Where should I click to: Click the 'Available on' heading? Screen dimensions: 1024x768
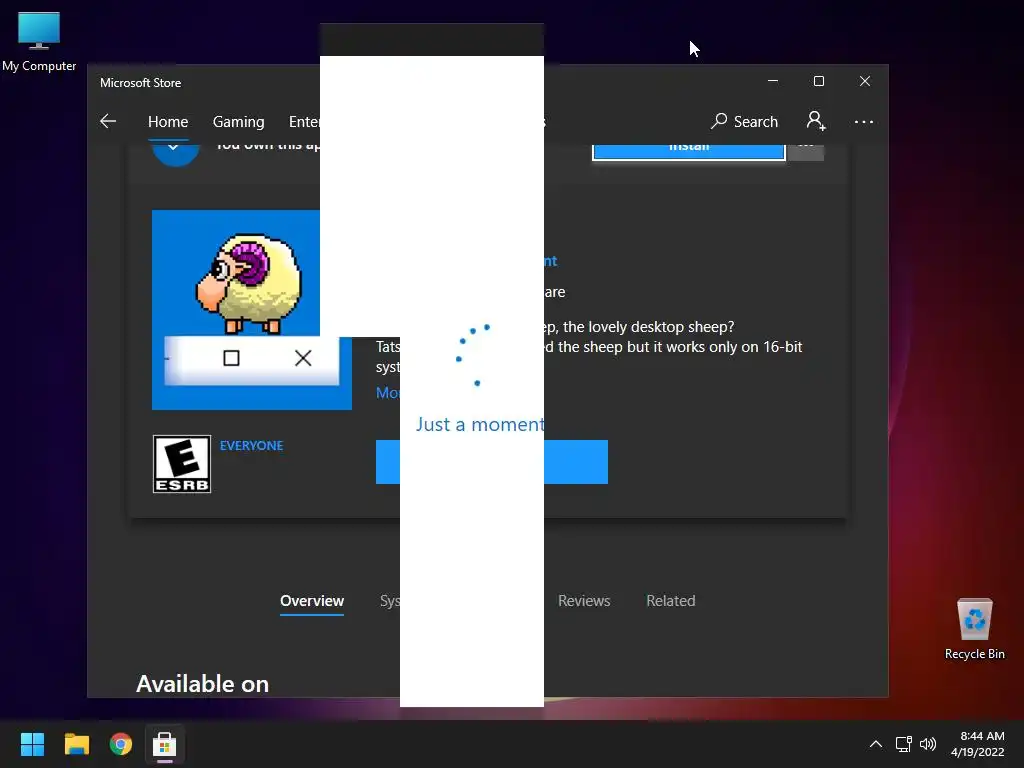click(x=202, y=684)
